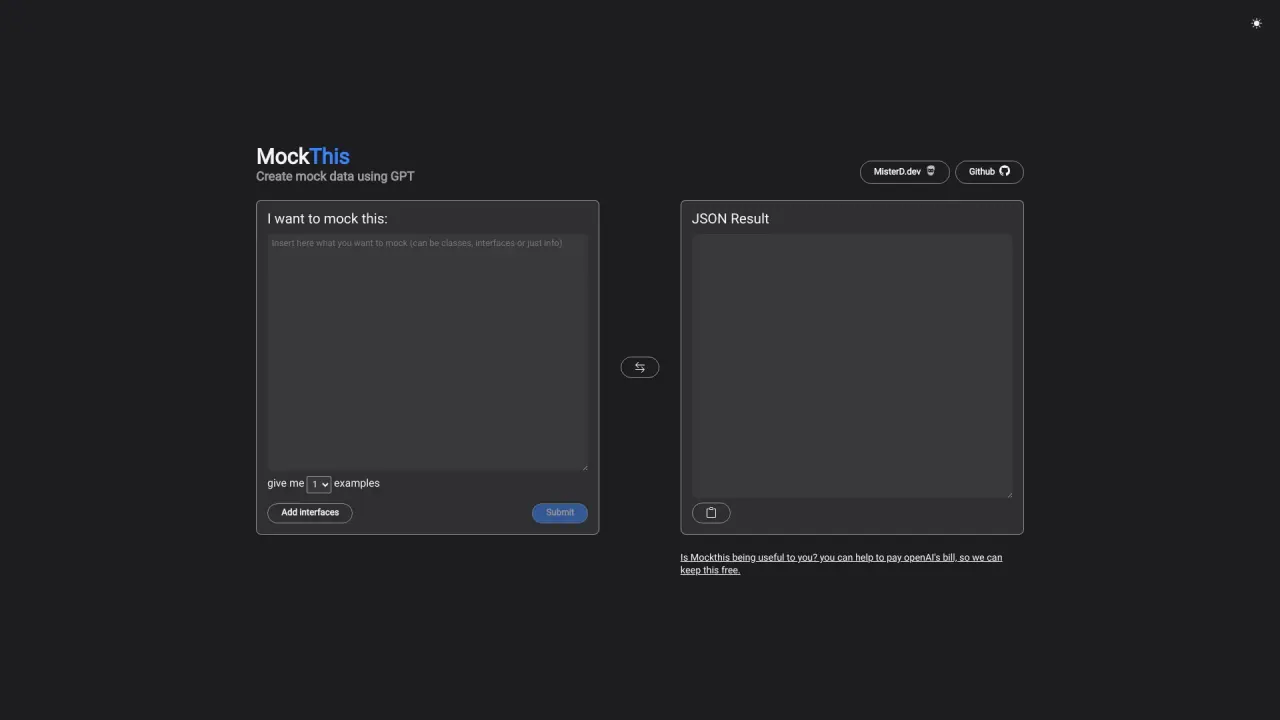
Task: Focus the mock input text area
Action: point(428,352)
